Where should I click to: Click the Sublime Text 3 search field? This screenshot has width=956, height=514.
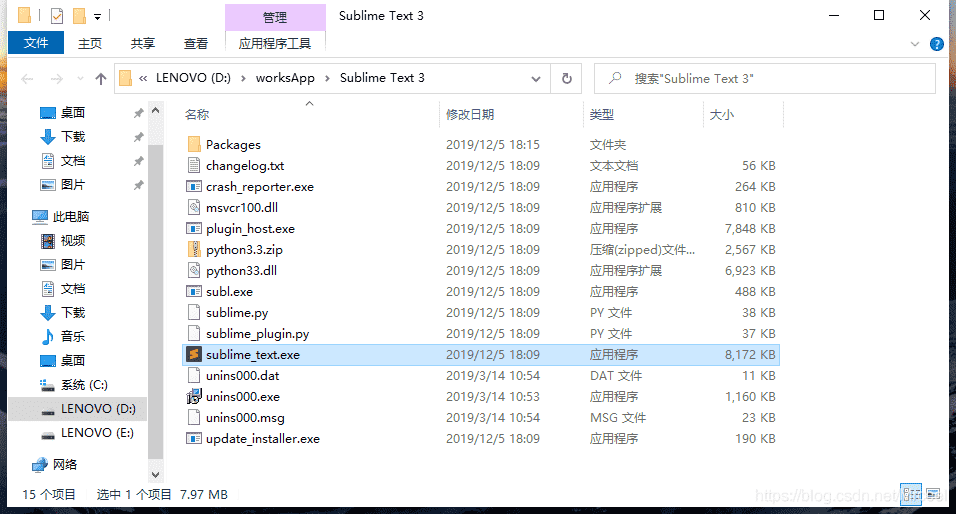(x=765, y=79)
